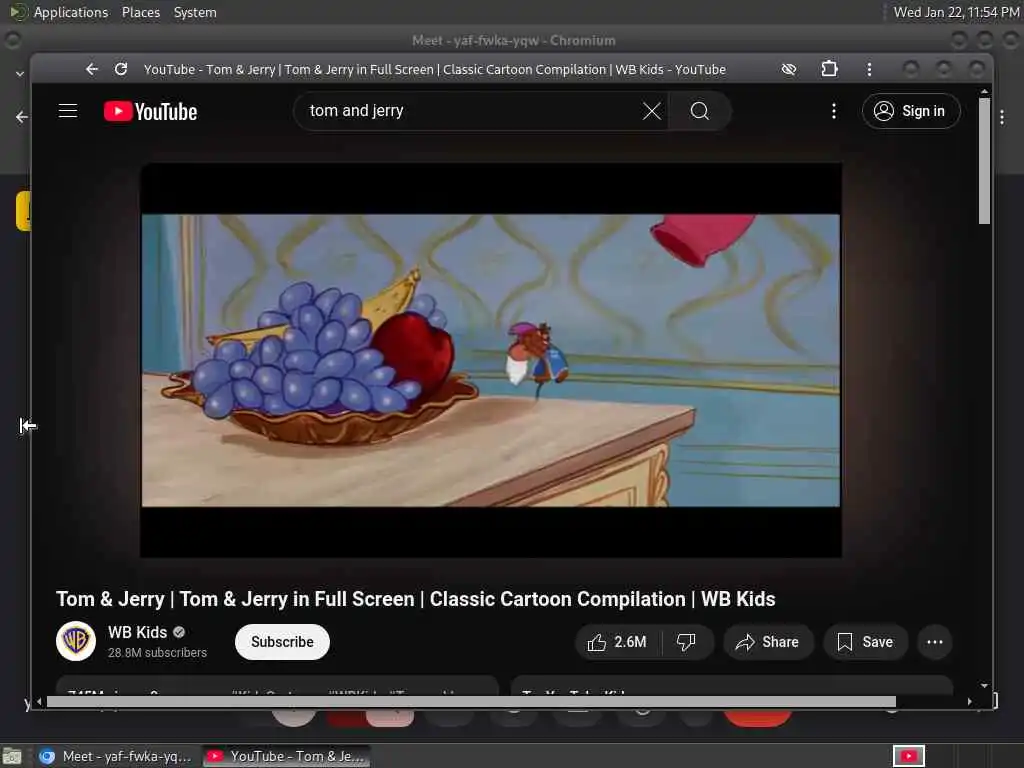Screen dimensions: 1024x768
Task: Click the Sign in button
Action: (x=911, y=111)
